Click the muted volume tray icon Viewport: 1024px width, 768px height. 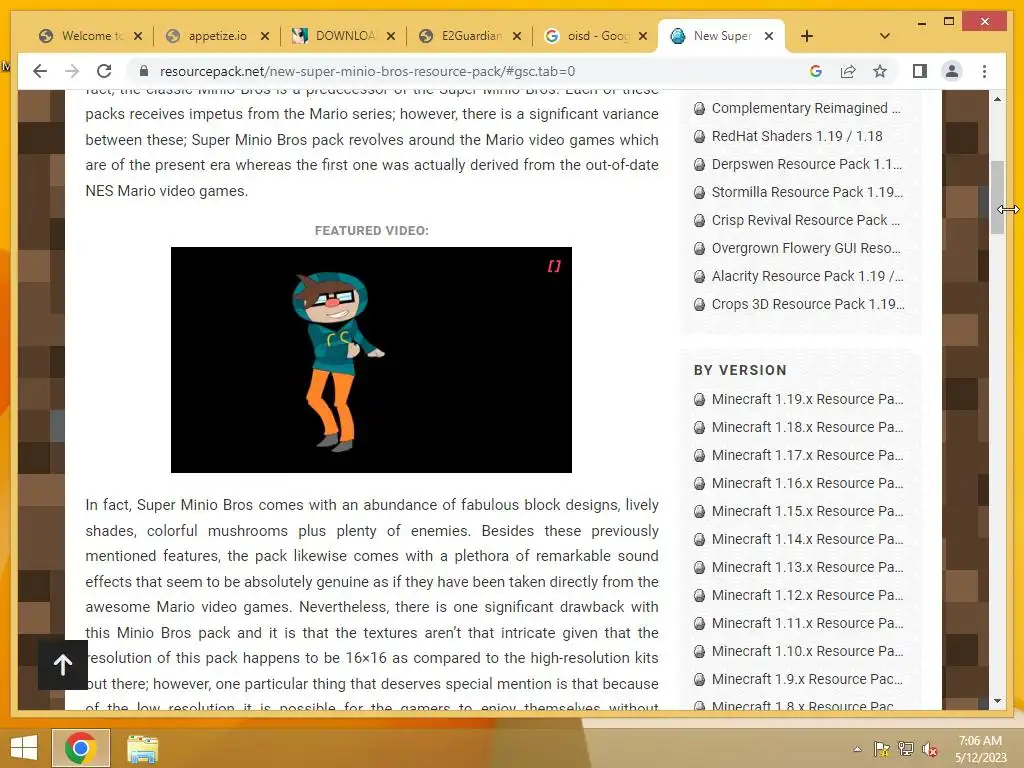930,749
